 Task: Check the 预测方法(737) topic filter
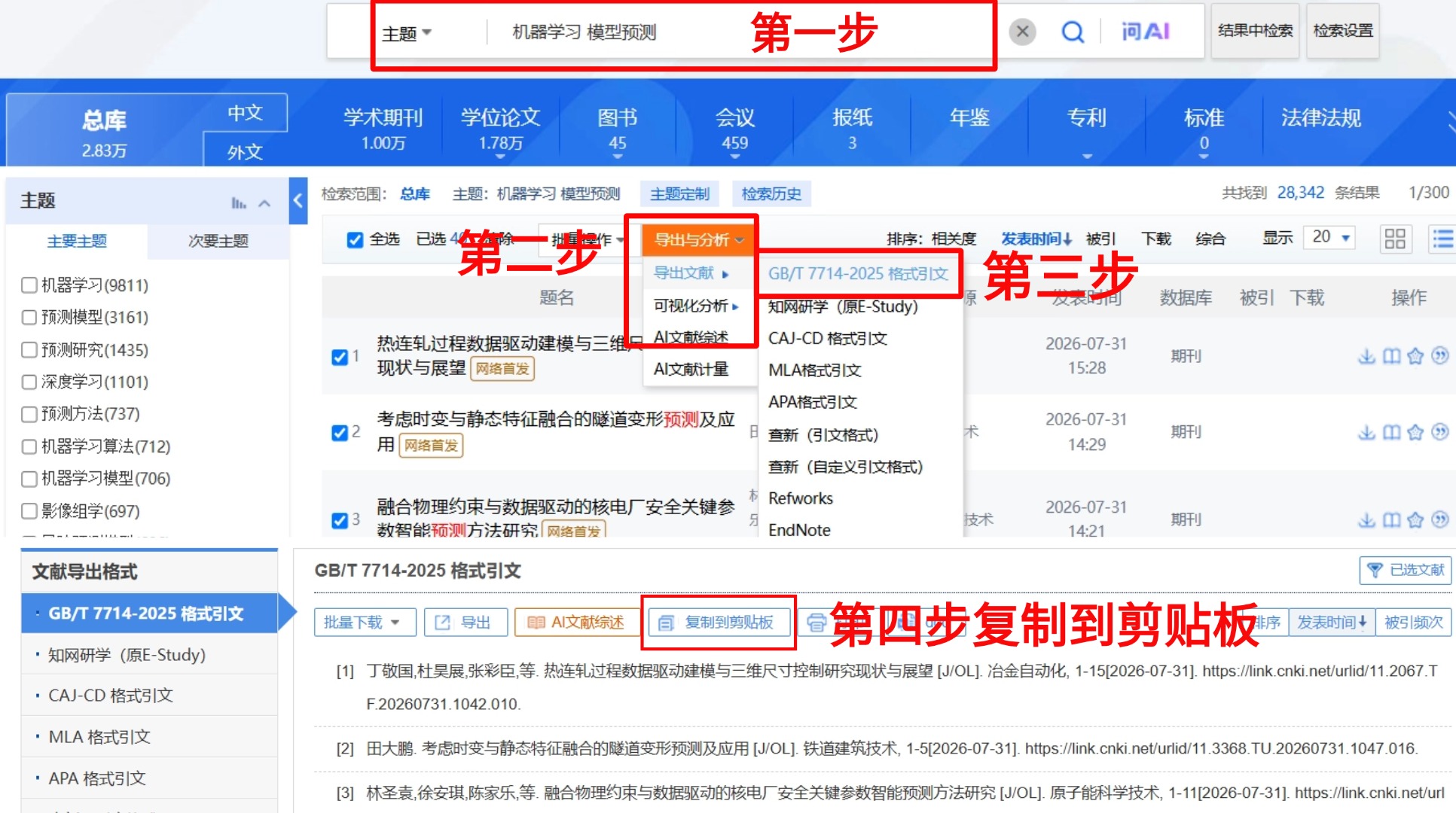tap(29, 414)
